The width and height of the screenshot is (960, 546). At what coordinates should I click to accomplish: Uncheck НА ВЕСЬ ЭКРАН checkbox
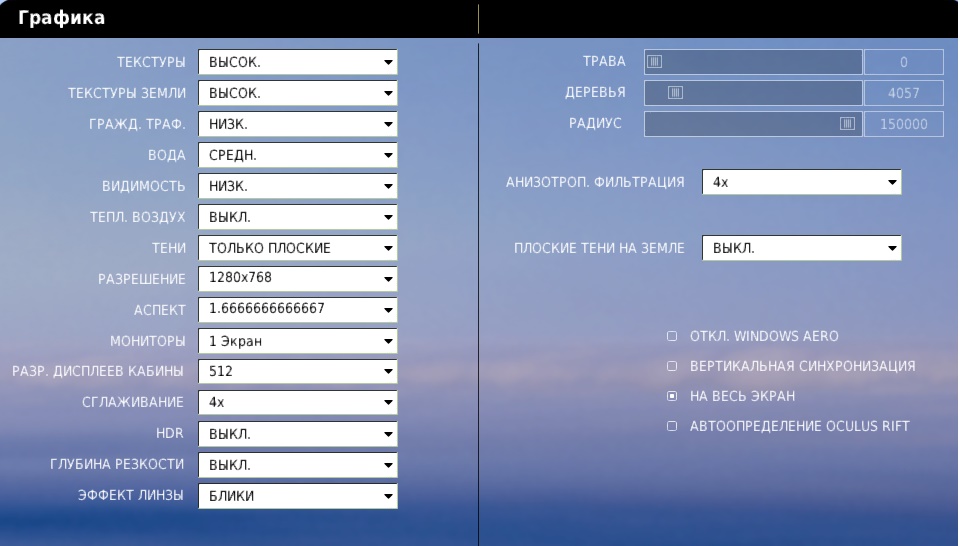pyautogui.click(x=672, y=396)
